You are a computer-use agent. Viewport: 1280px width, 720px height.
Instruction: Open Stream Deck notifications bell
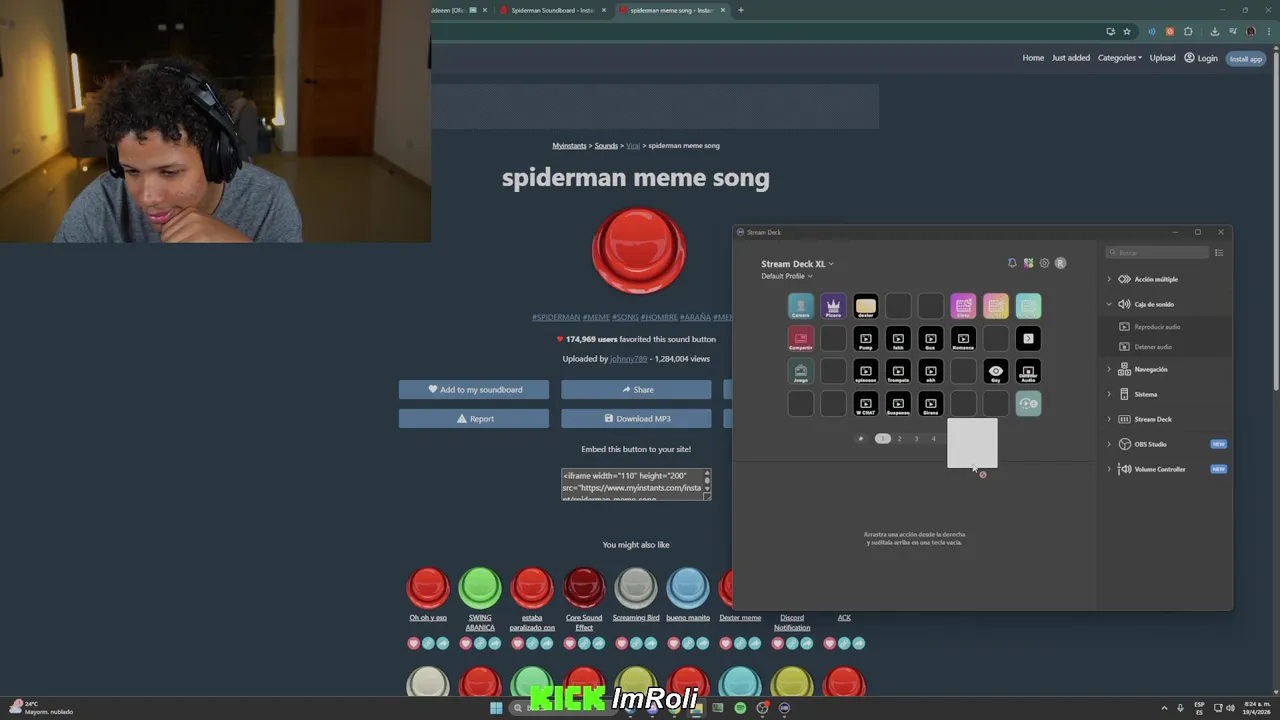1012,263
